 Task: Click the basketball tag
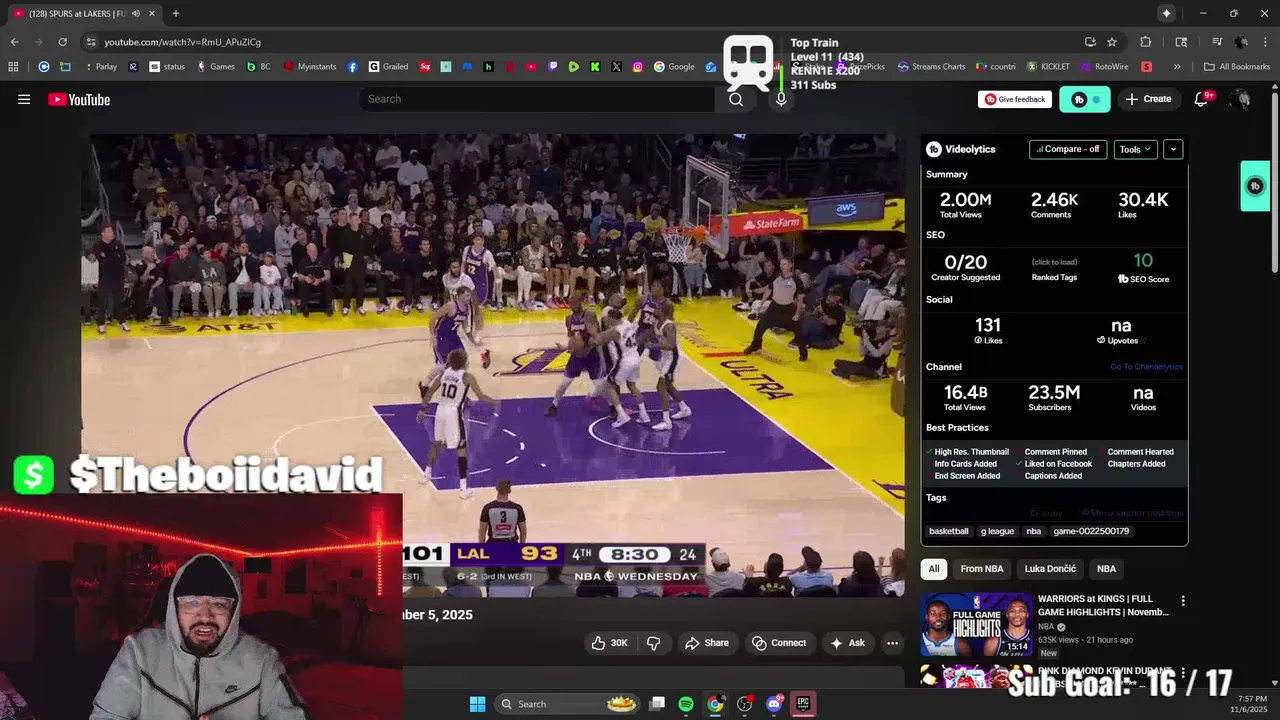tap(949, 531)
